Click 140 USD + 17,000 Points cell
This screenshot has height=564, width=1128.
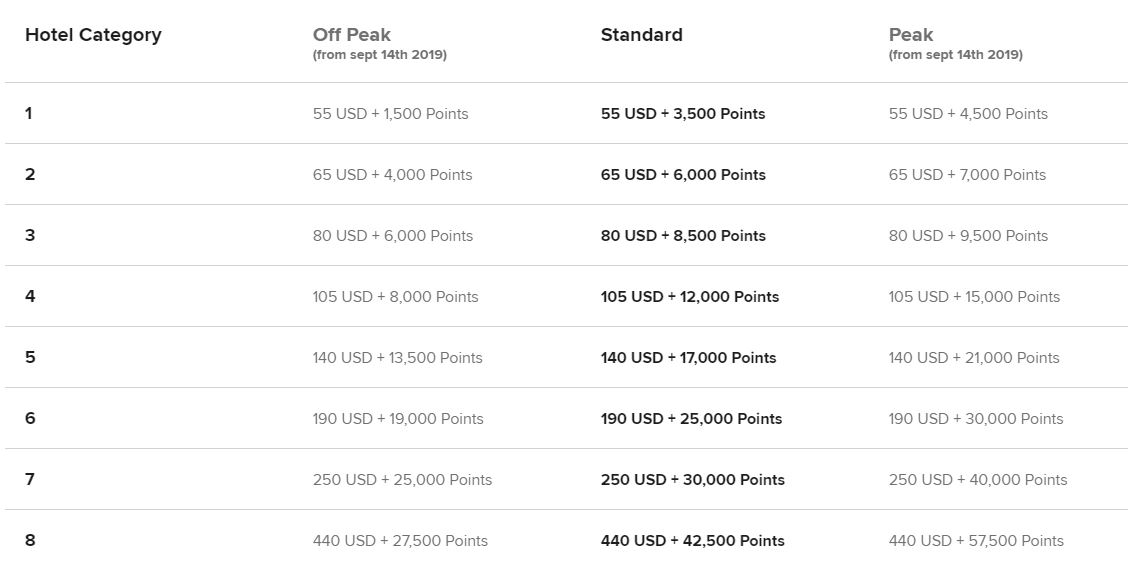click(x=688, y=358)
